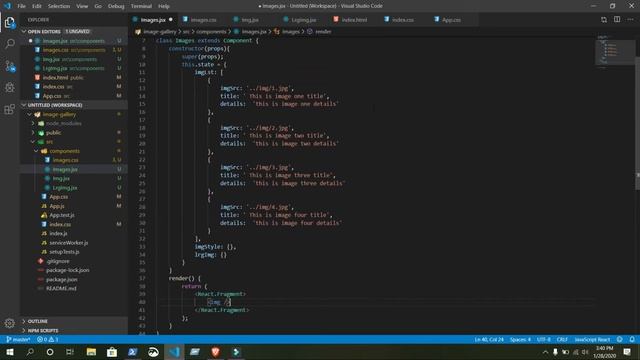The image size is (640, 360).
Task: Click the CRLF line ending setting
Action: pyautogui.click(x=562, y=340)
